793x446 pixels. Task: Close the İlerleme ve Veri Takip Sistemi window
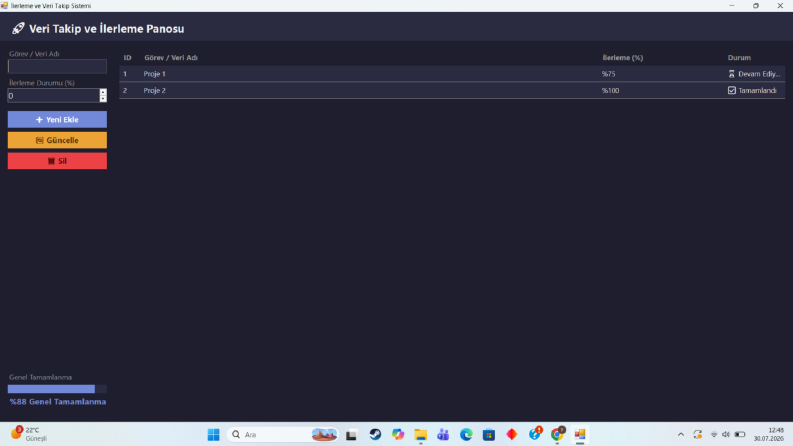point(780,6)
